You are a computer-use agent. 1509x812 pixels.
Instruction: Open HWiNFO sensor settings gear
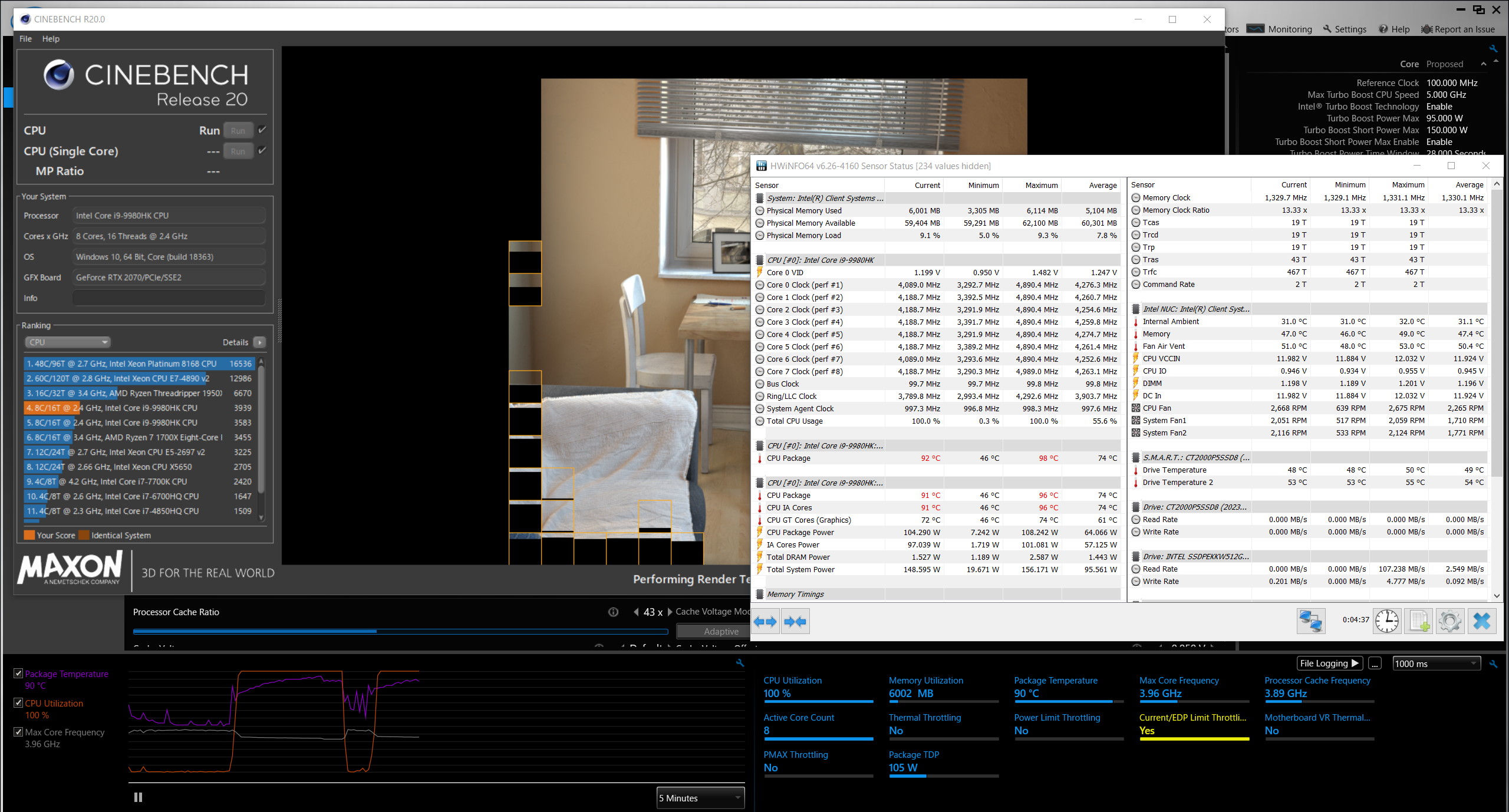pyautogui.click(x=1450, y=622)
